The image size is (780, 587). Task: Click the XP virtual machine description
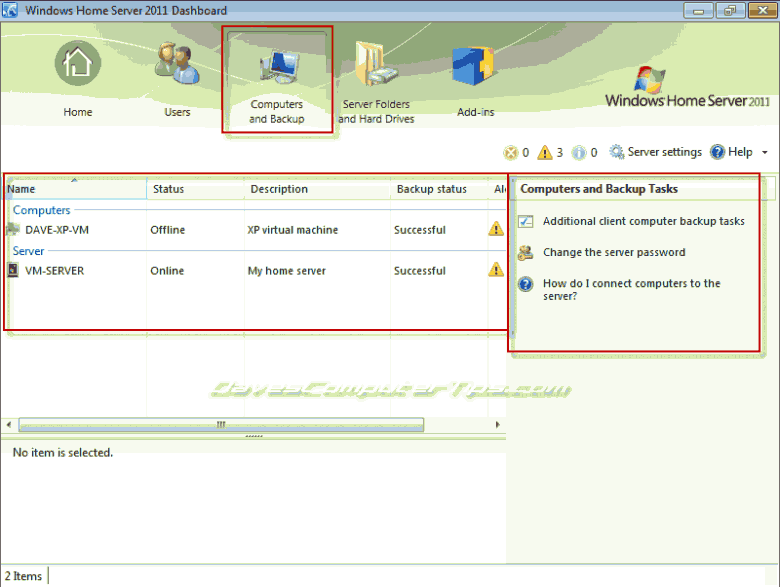[292, 230]
